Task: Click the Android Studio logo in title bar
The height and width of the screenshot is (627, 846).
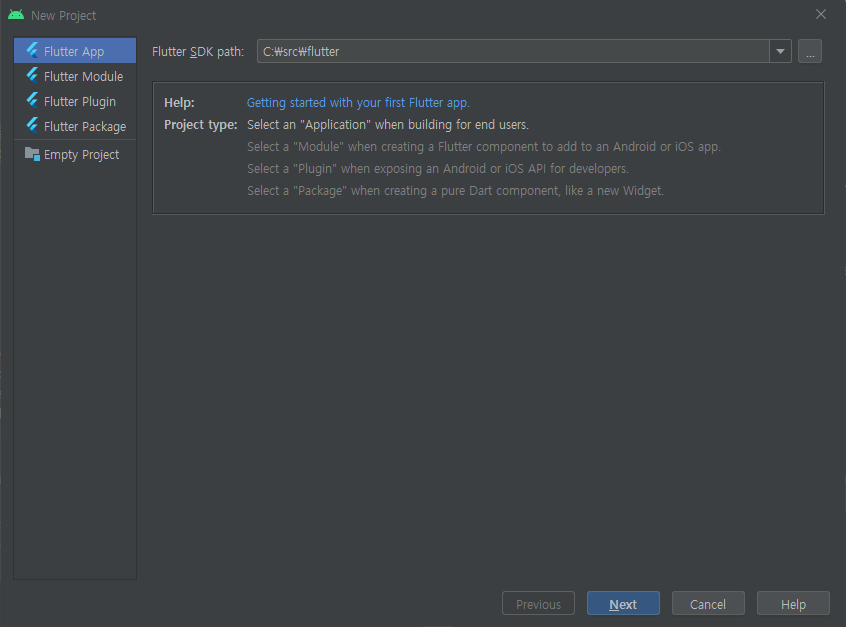Action: 16,15
